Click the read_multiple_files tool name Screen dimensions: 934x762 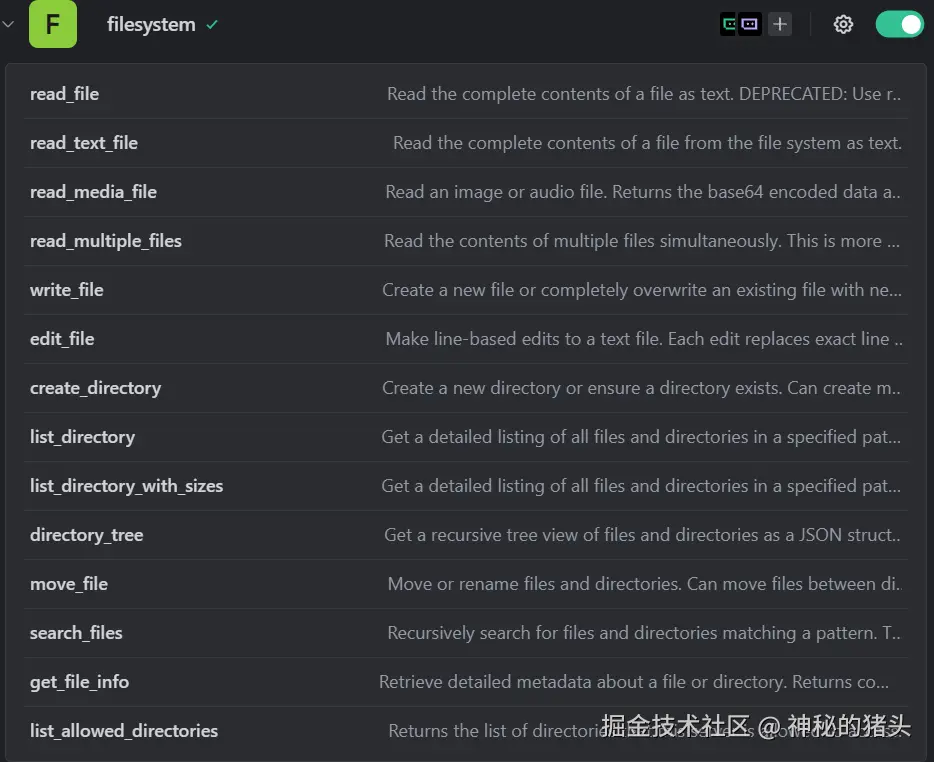point(106,241)
